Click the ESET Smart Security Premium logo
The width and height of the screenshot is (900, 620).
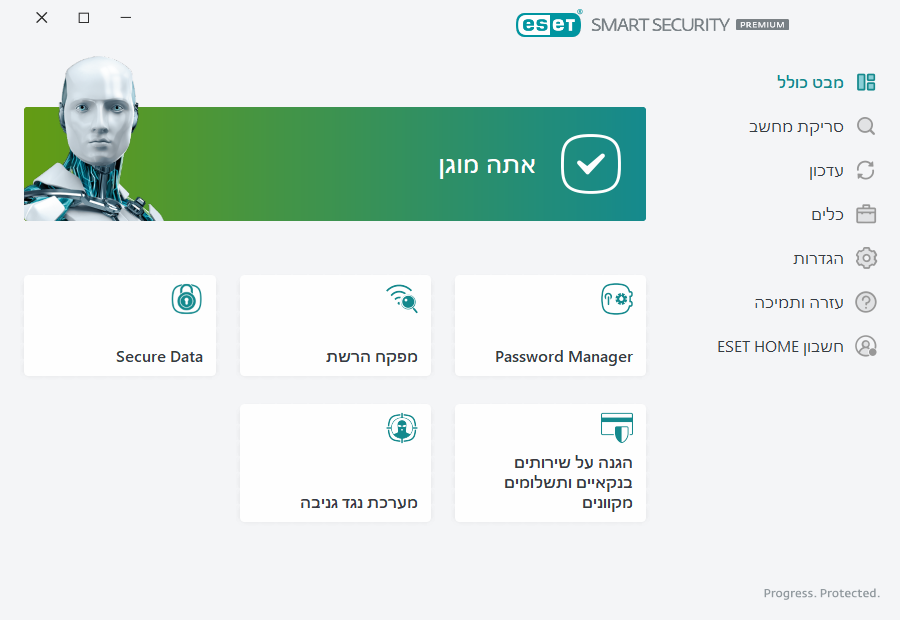point(652,24)
